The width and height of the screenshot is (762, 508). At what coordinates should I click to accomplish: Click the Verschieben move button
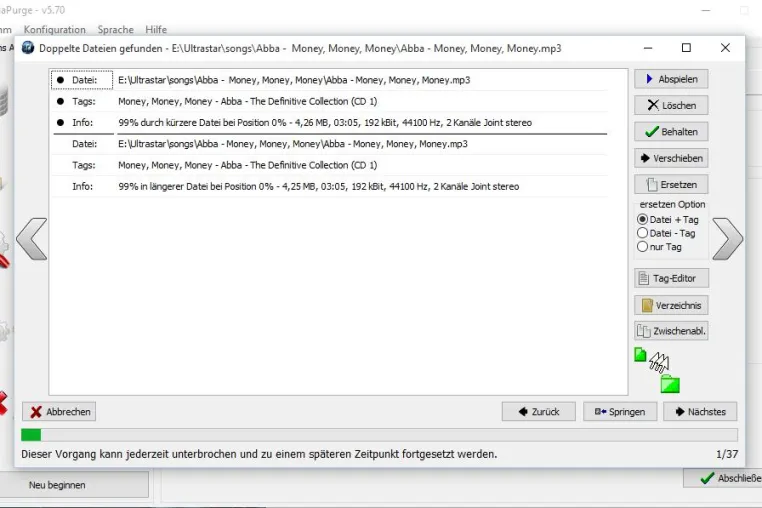click(671, 158)
